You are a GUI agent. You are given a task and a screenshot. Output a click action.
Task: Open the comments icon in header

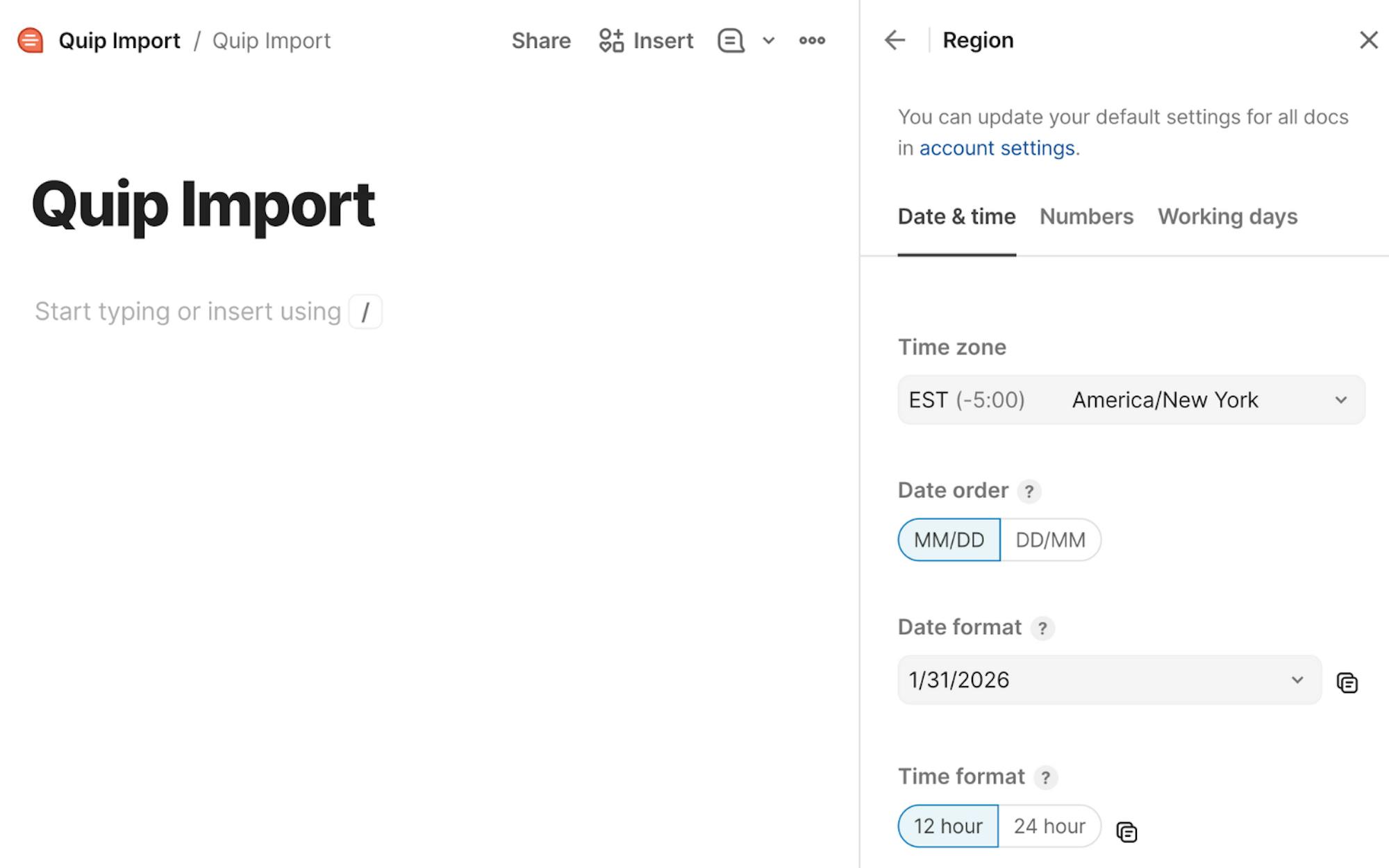[x=731, y=40]
